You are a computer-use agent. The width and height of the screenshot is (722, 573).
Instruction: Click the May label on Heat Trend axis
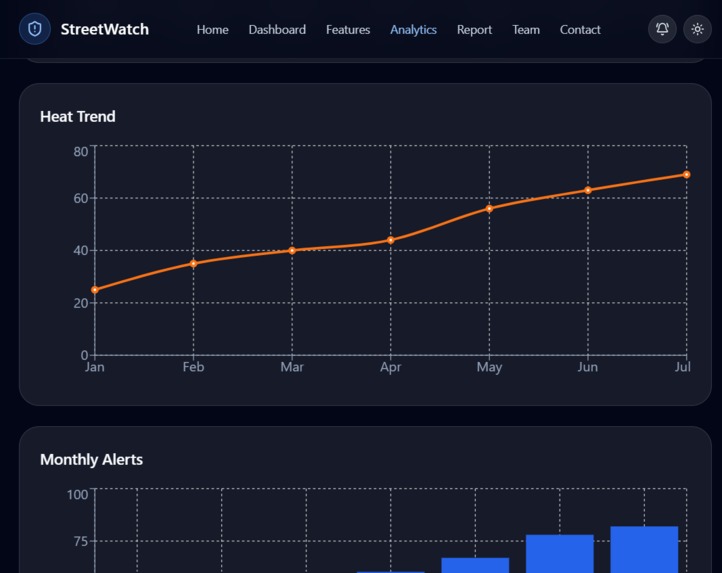click(x=489, y=367)
